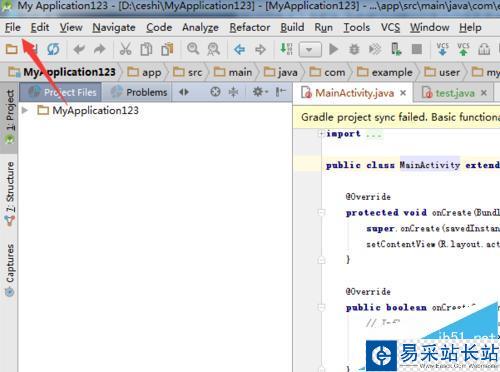Open the Run menu

pyautogui.click(x=323, y=27)
